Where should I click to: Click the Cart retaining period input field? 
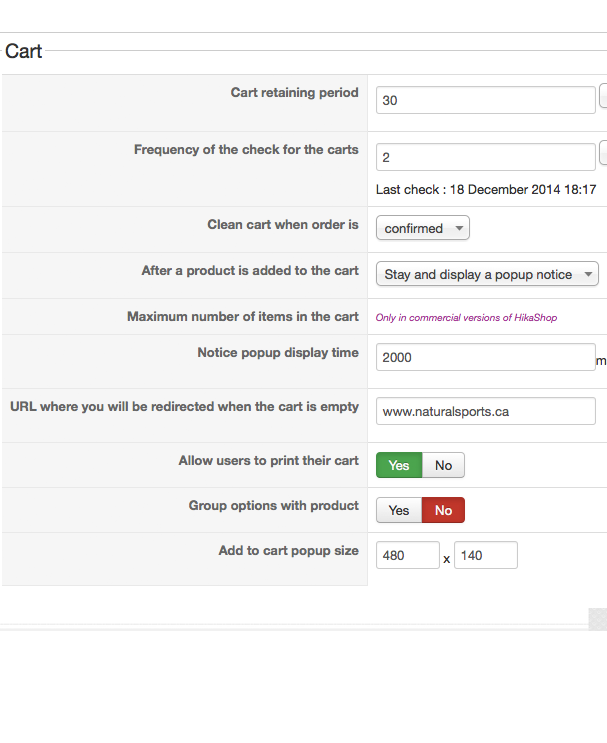tap(485, 100)
